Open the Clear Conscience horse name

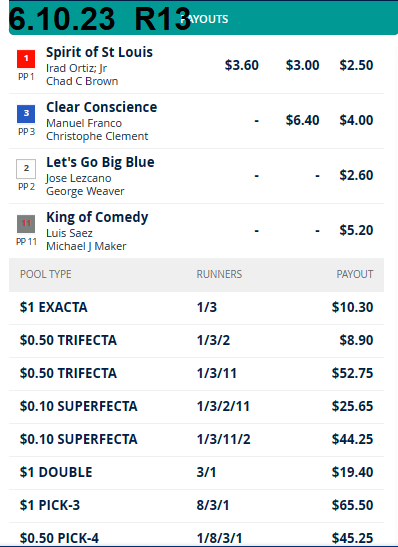tap(102, 107)
